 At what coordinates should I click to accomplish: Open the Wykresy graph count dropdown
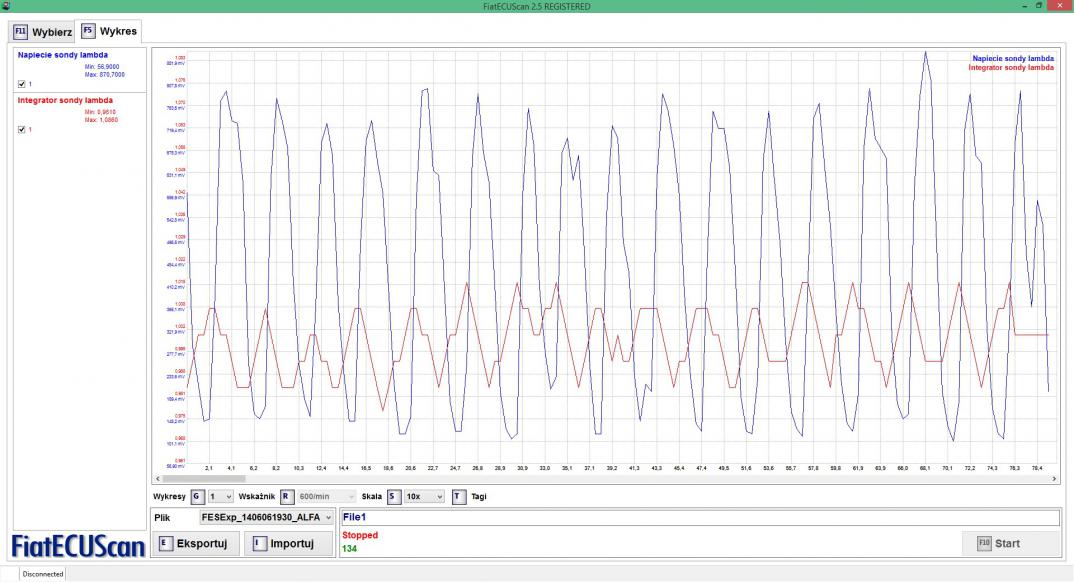(221, 496)
